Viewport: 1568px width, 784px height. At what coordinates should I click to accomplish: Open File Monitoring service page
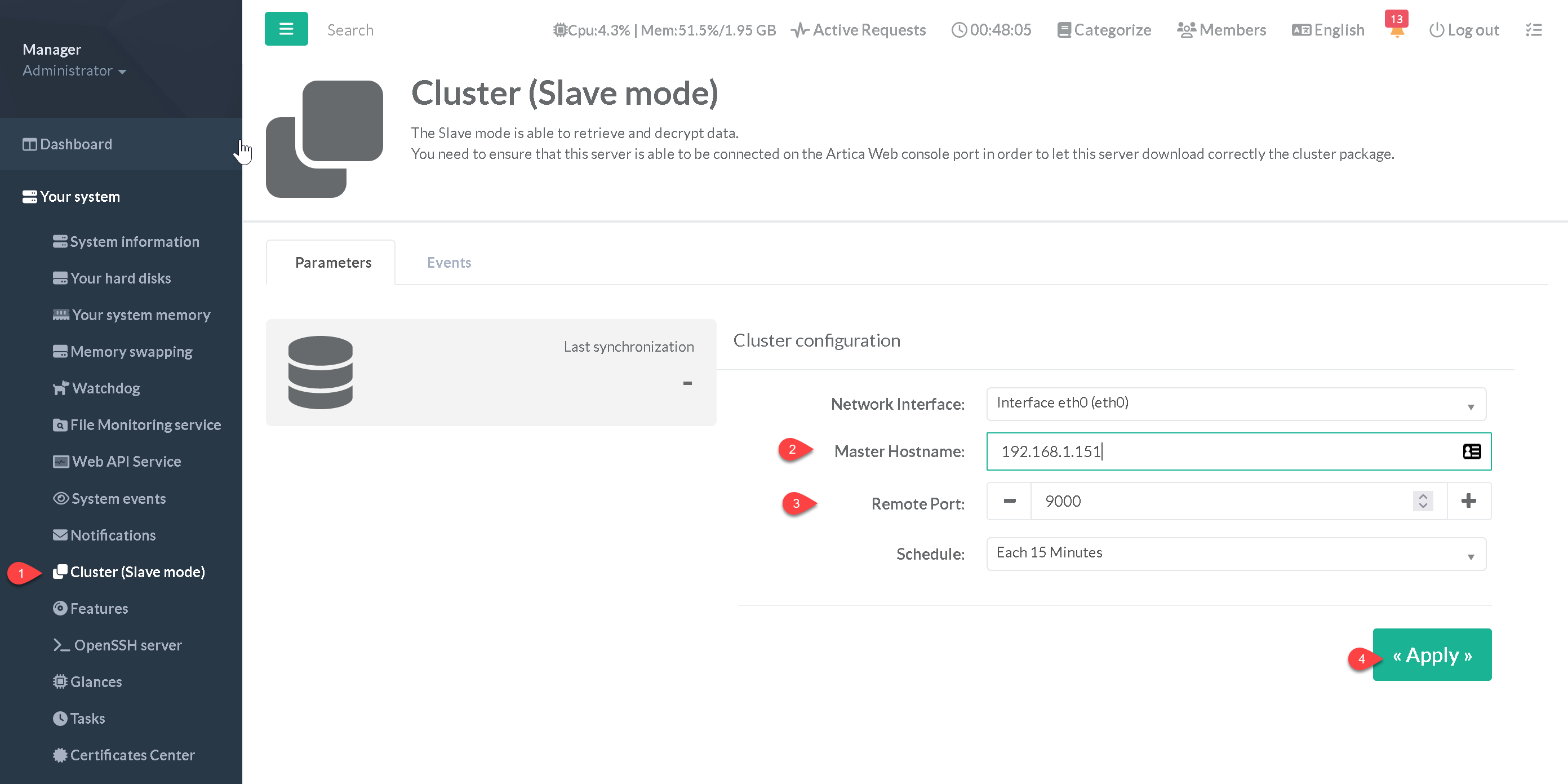pyautogui.click(x=145, y=425)
